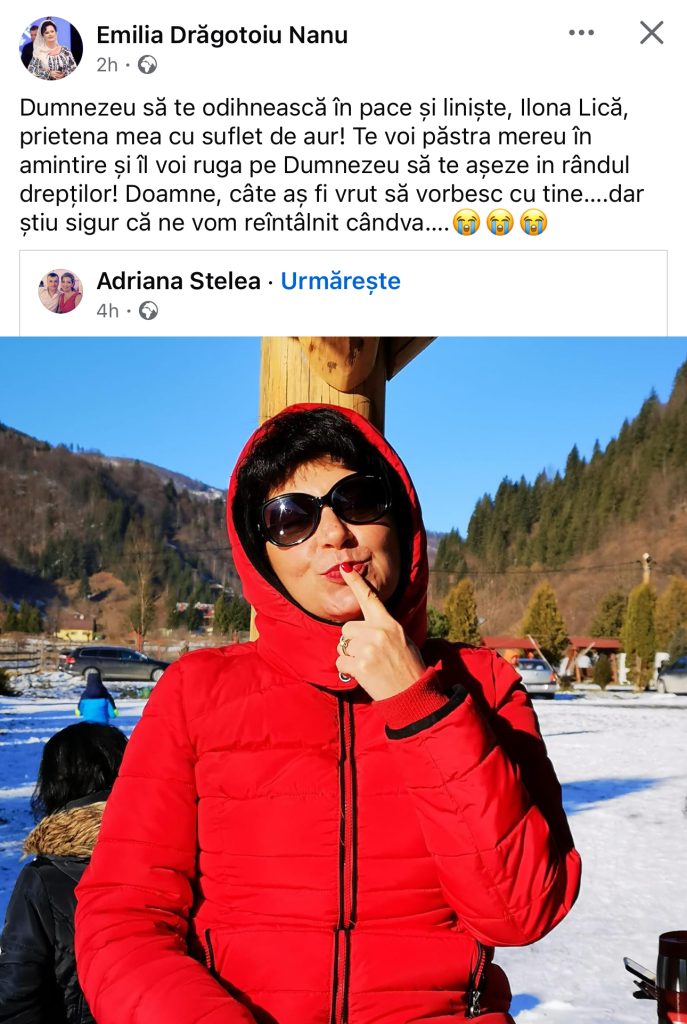This screenshot has height=1024, width=687.
Task: Click the last crying emoji in the post
Action: click(534, 223)
